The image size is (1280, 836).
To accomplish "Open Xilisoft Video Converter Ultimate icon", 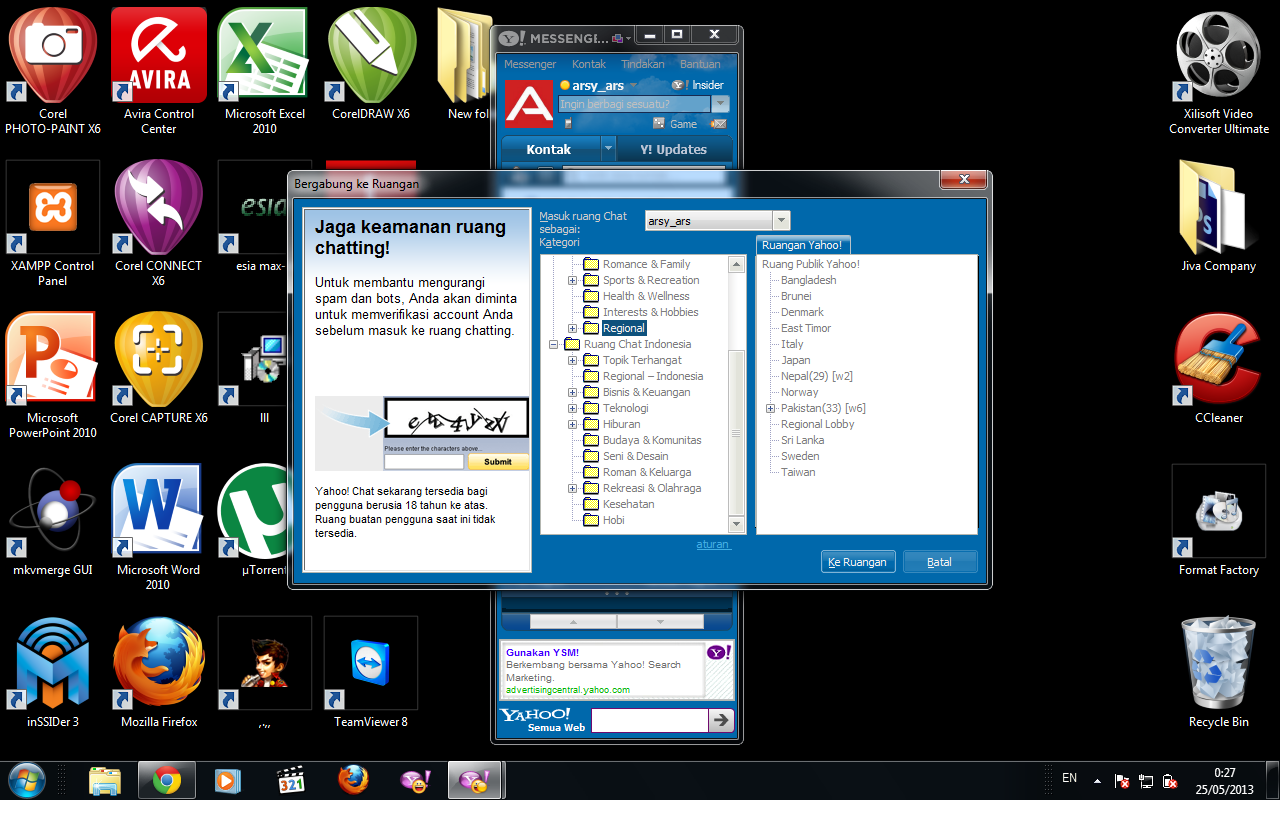I will [1218, 71].
